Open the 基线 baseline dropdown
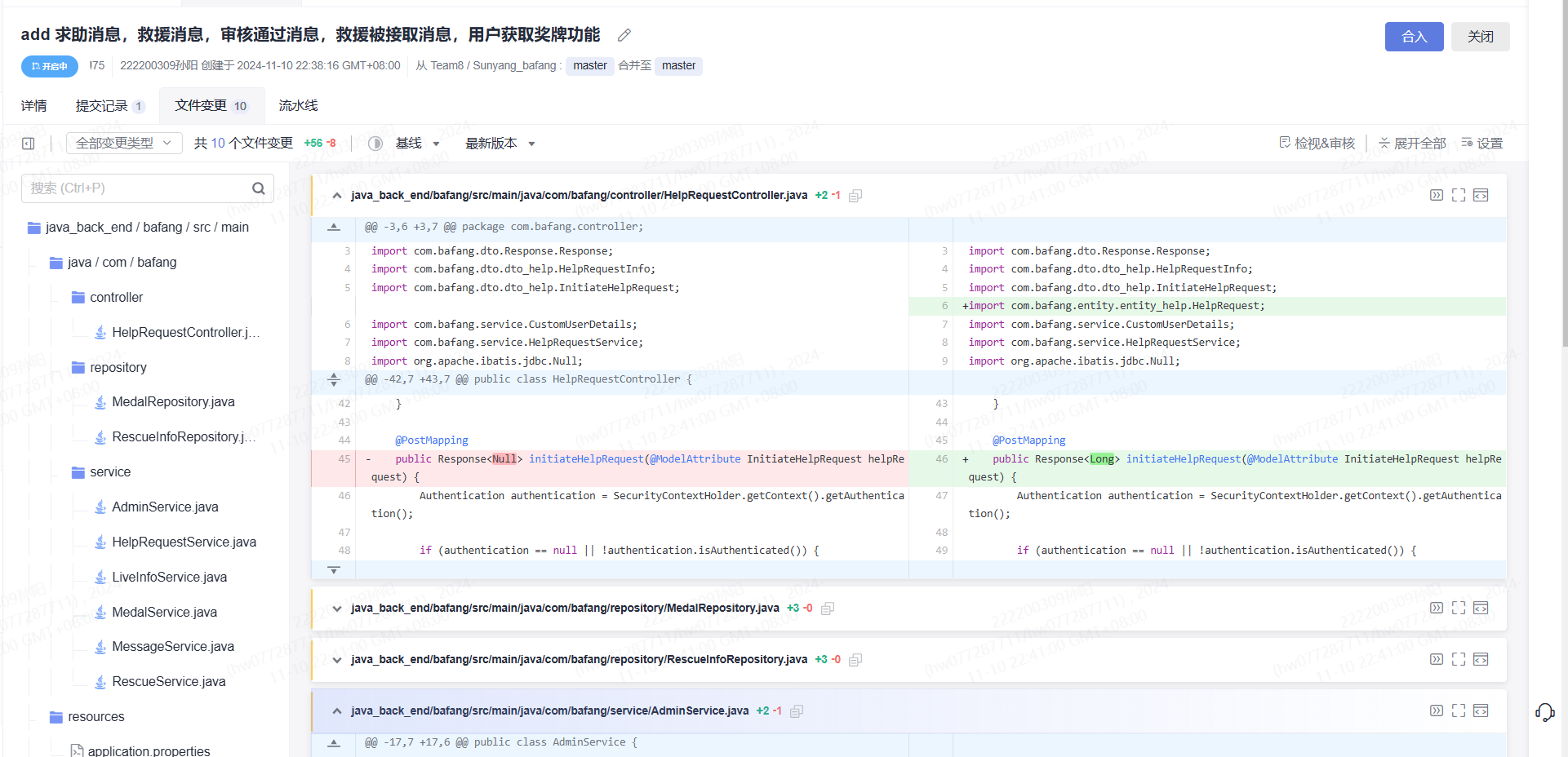This screenshot has height=757, width=1568. pos(417,144)
